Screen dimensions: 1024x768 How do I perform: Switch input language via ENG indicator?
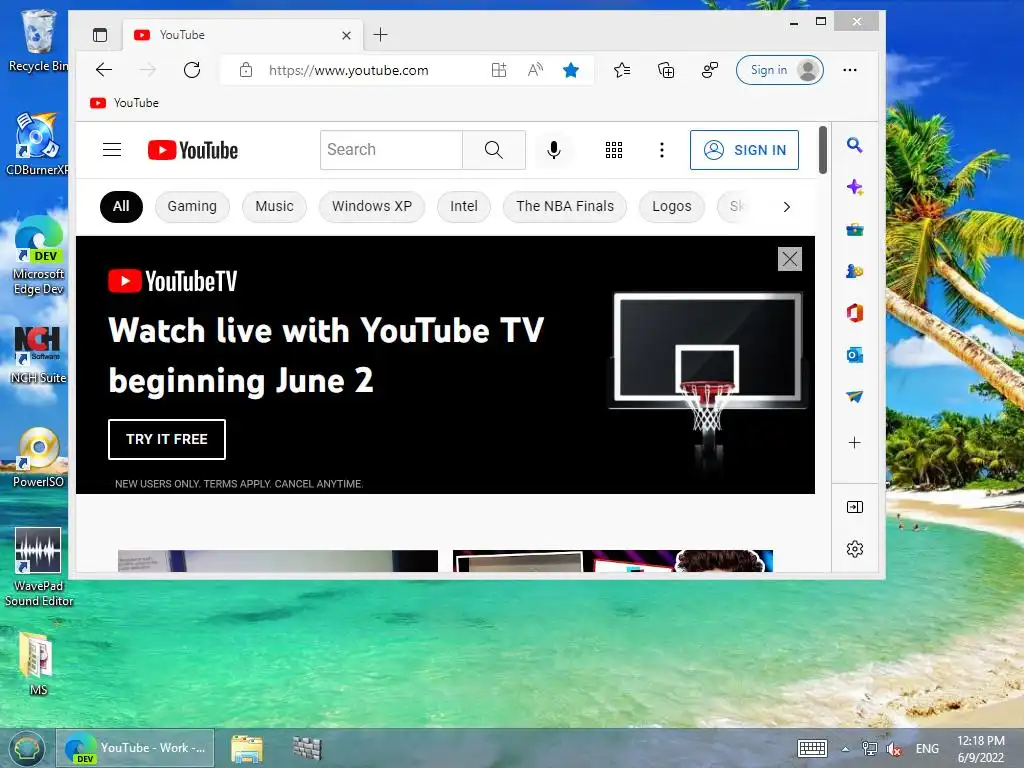(x=927, y=749)
